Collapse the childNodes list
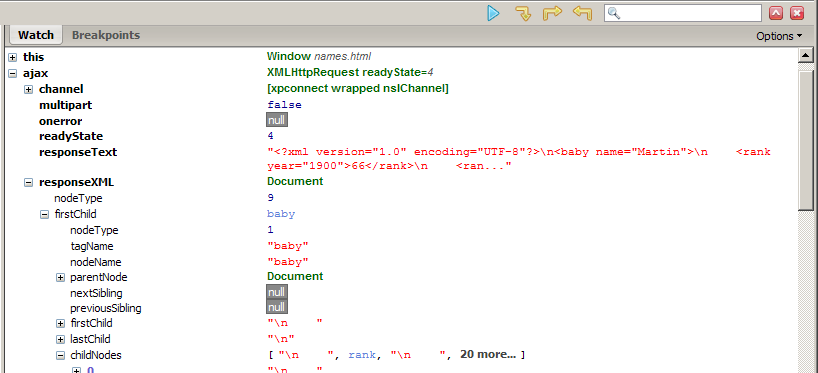The height and width of the screenshot is (373, 818). pos(61,356)
